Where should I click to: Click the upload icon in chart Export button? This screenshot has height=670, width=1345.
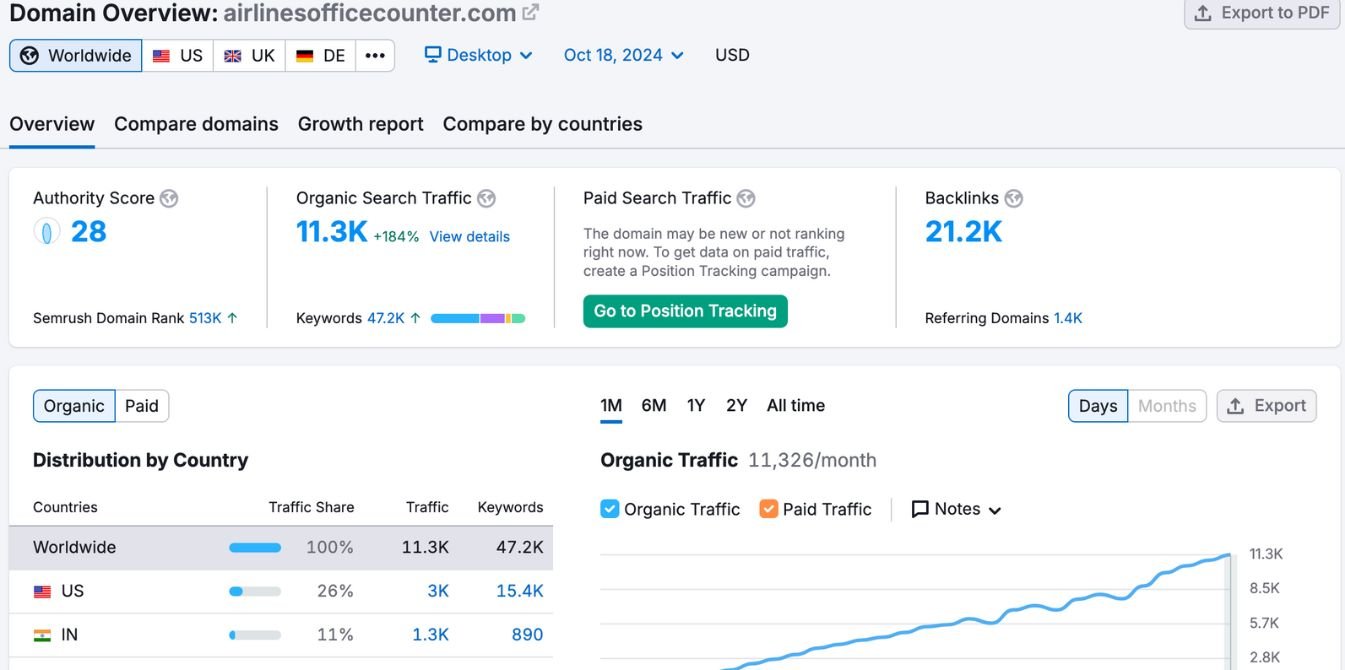[x=1236, y=406]
